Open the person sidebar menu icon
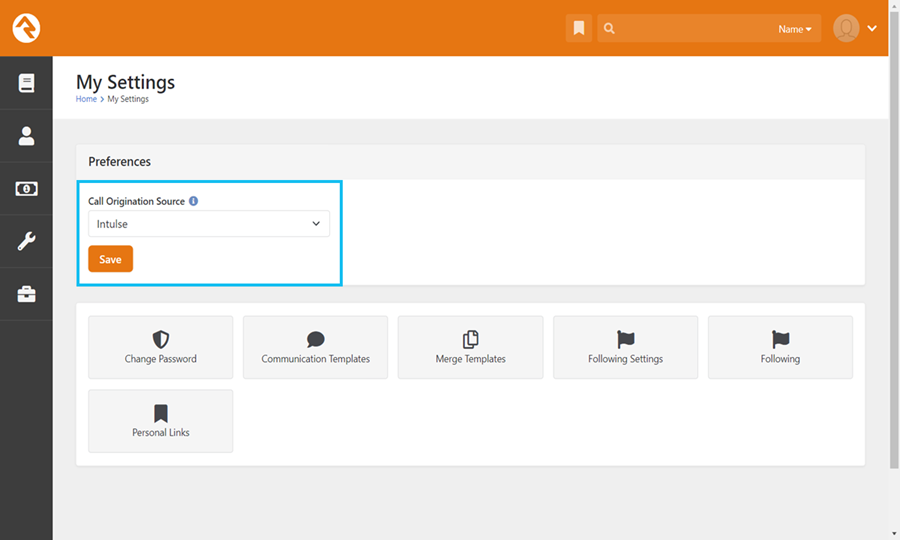Image resolution: width=900 pixels, height=540 pixels. pos(26,136)
